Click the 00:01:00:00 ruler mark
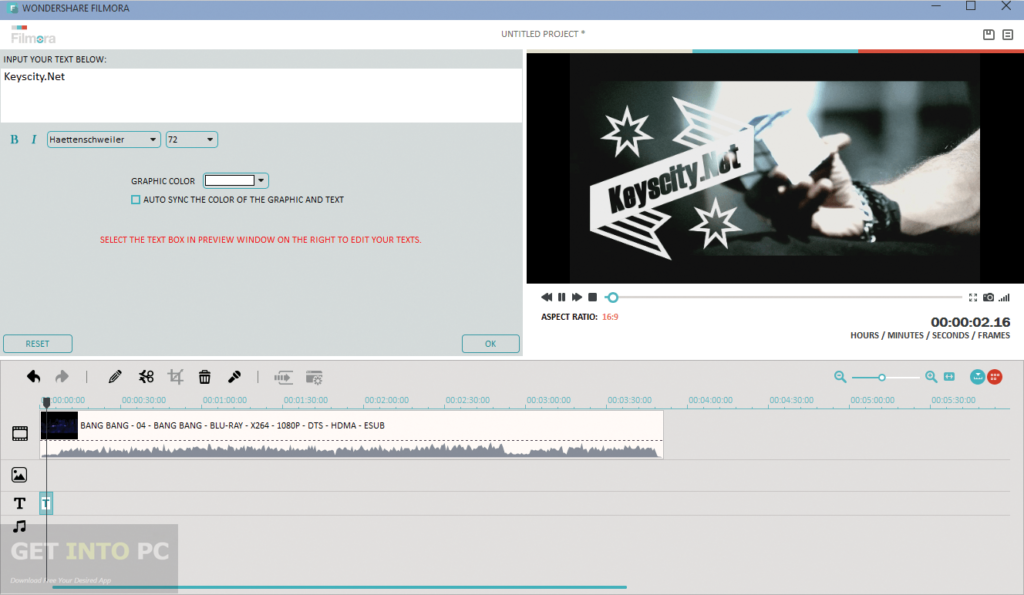The image size is (1024, 595). click(225, 400)
